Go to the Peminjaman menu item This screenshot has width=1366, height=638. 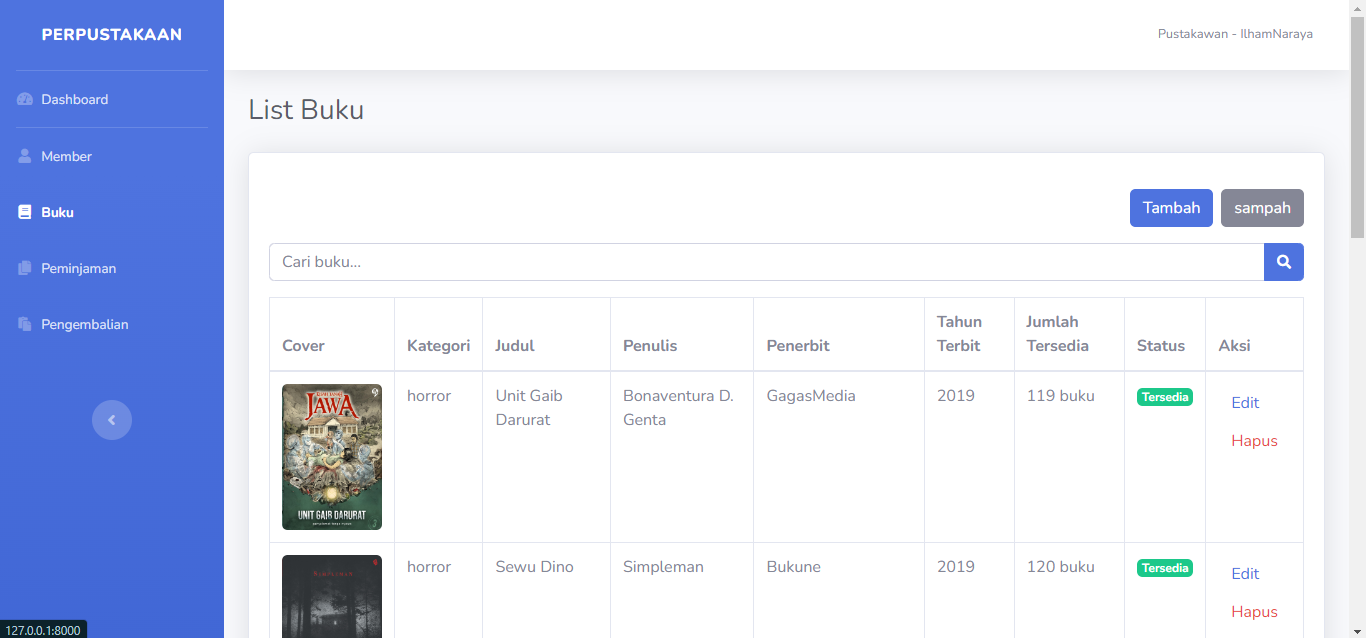click(112, 268)
